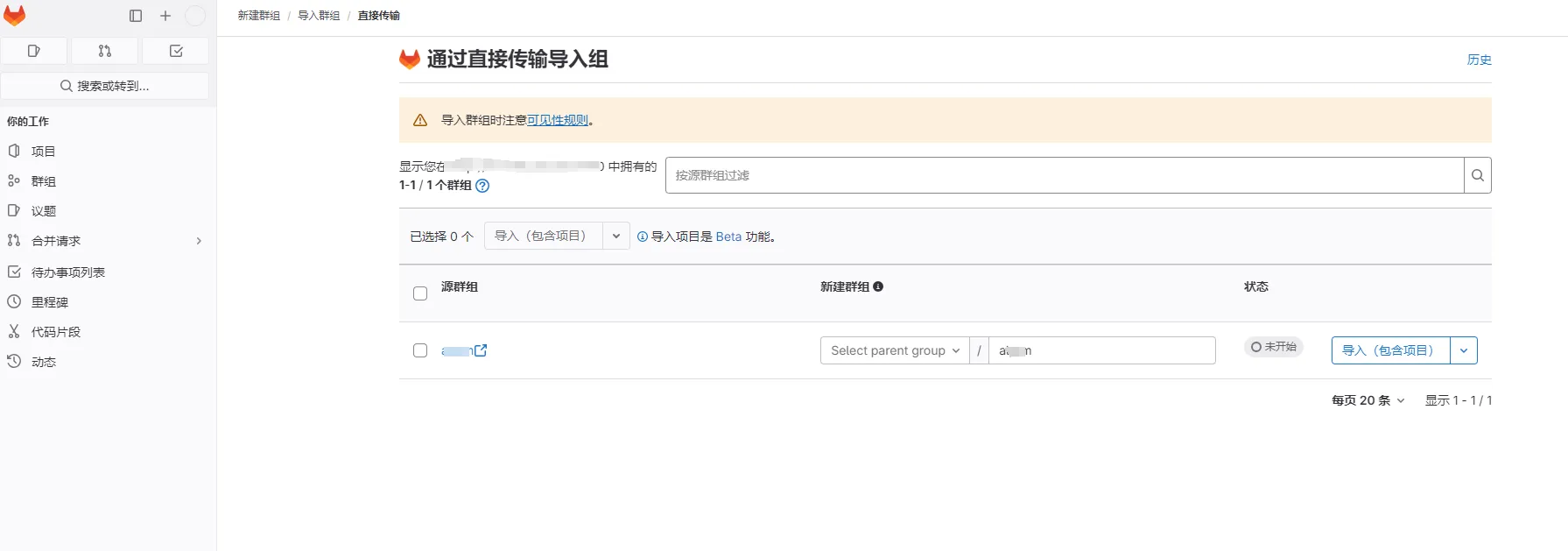Click the GitLab logo home icon
Screen dimensions: 1568x551
(x=15, y=16)
